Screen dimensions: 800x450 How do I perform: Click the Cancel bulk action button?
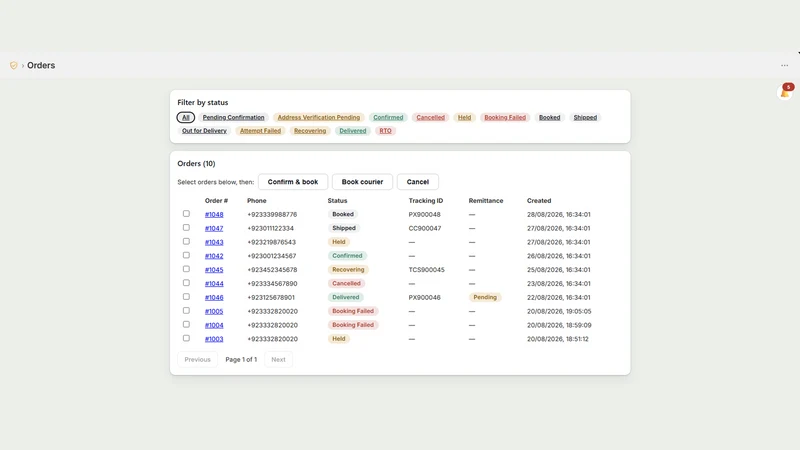click(x=417, y=182)
